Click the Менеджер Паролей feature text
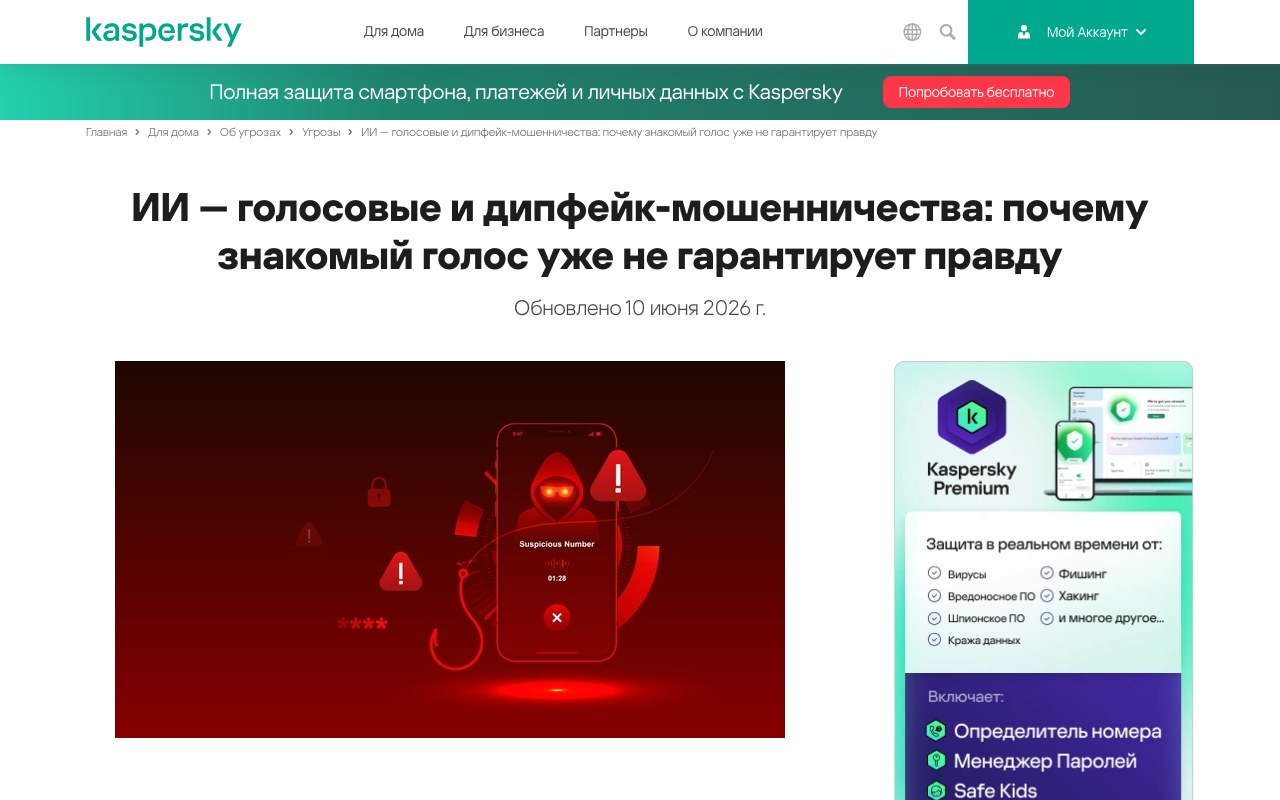Viewport: 1280px width, 800px height. point(1046,762)
